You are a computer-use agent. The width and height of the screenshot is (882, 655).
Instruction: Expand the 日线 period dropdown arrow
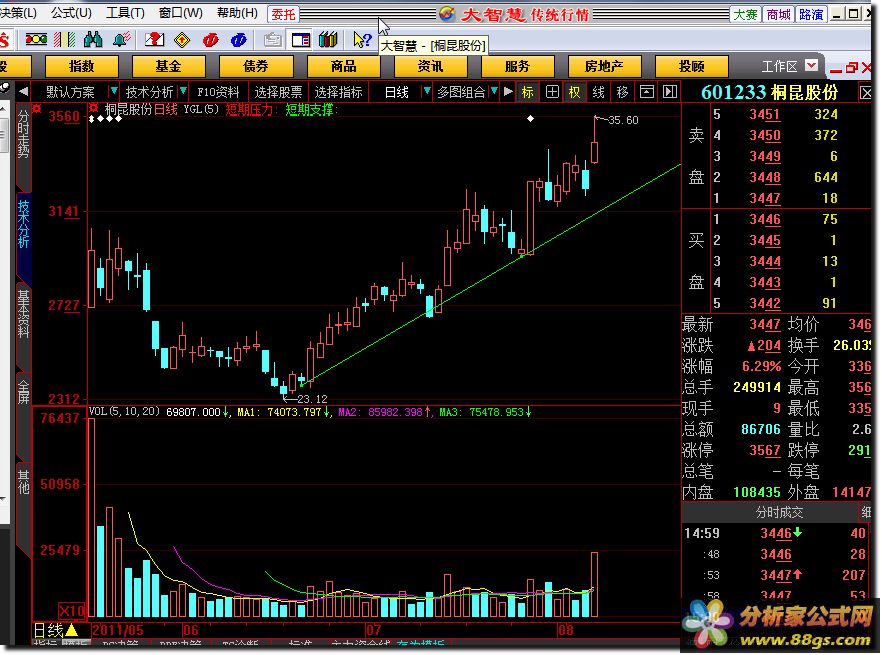coord(426,91)
